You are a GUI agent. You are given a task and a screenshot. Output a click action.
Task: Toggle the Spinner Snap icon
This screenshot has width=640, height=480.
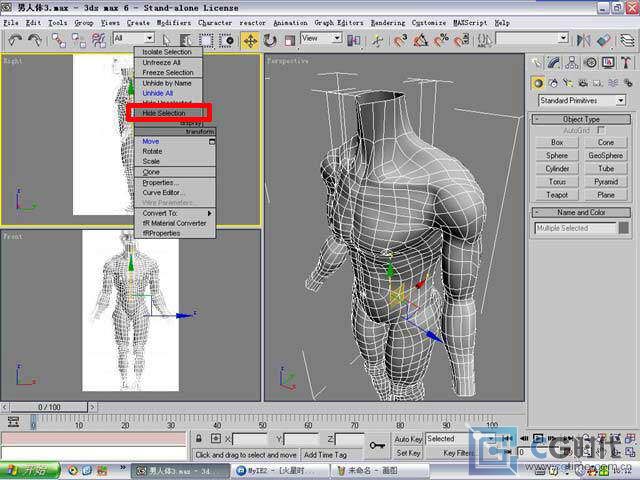coord(461,40)
